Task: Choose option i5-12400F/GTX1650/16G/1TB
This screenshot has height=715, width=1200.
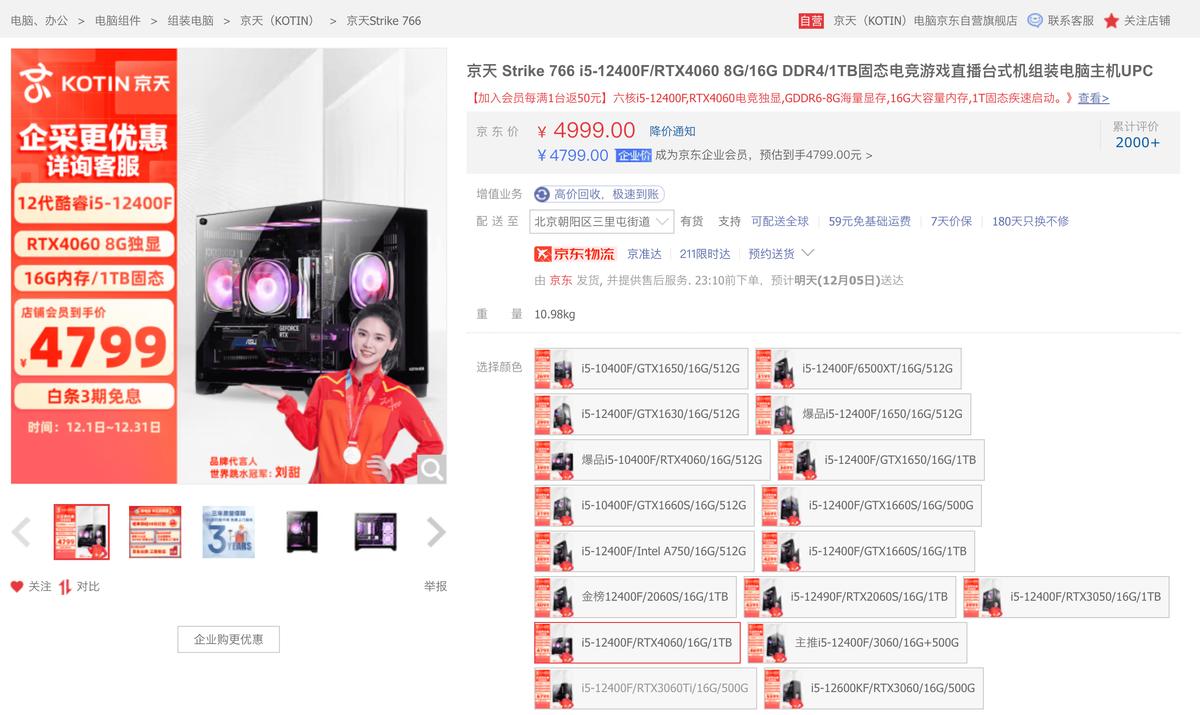Action: [880, 460]
